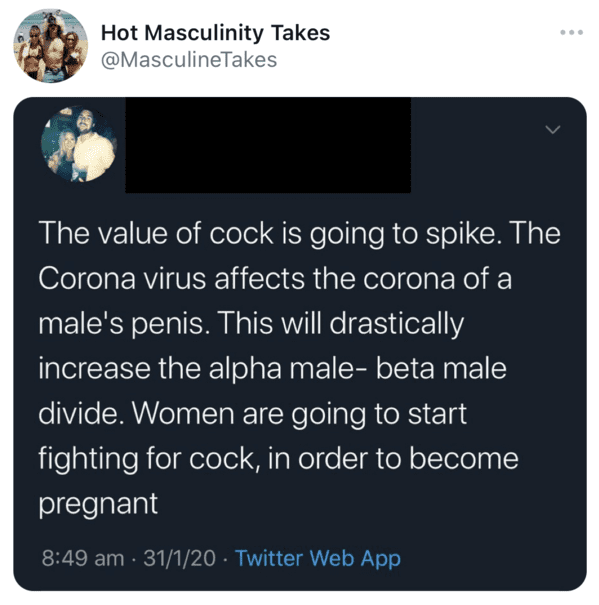Select the "male's penis. This will" line
Image resolution: width=599 pixels, height=605 pixels.
coord(251,324)
